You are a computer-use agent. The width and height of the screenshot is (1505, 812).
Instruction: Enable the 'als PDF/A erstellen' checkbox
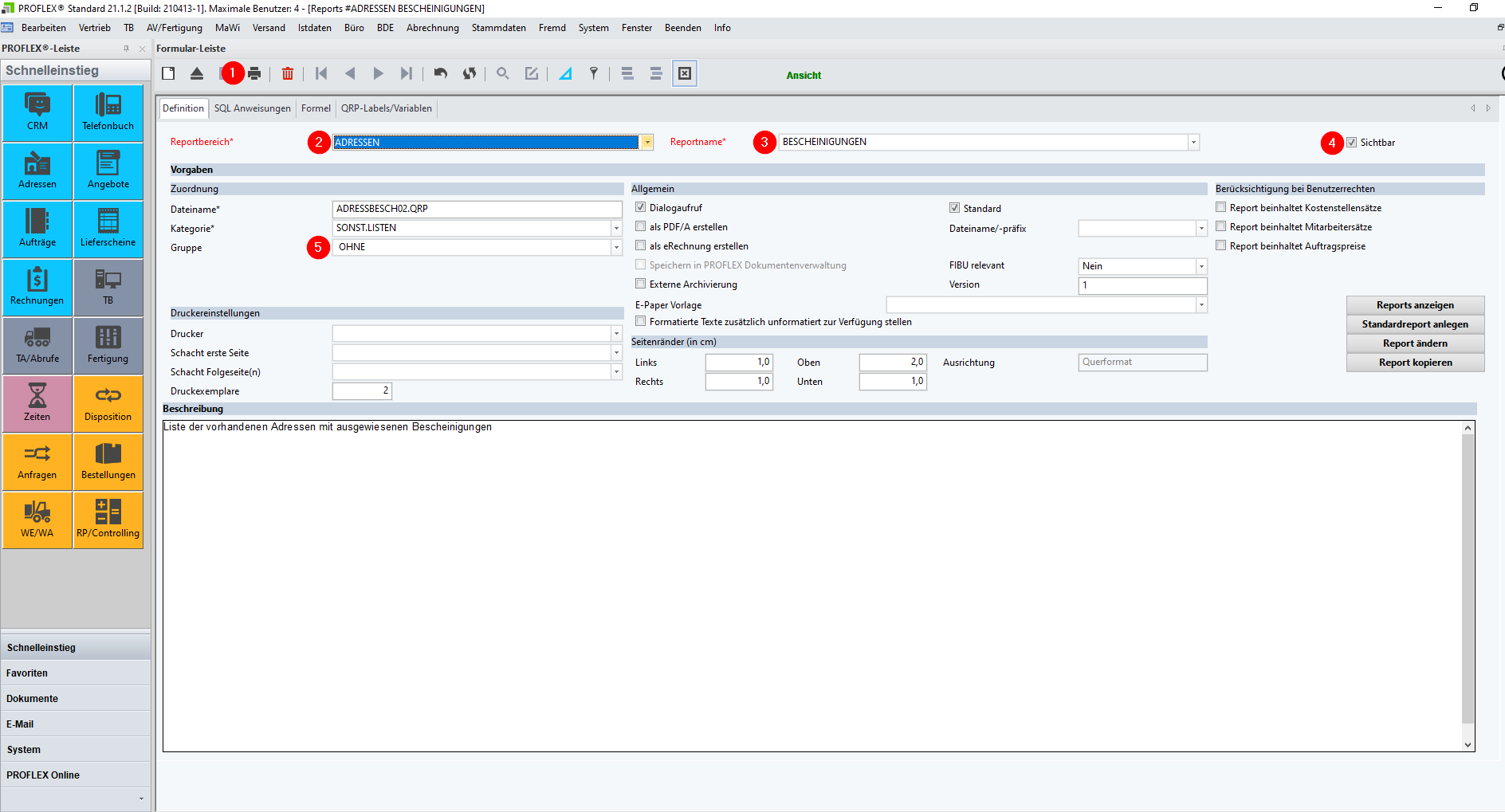pyautogui.click(x=640, y=227)
